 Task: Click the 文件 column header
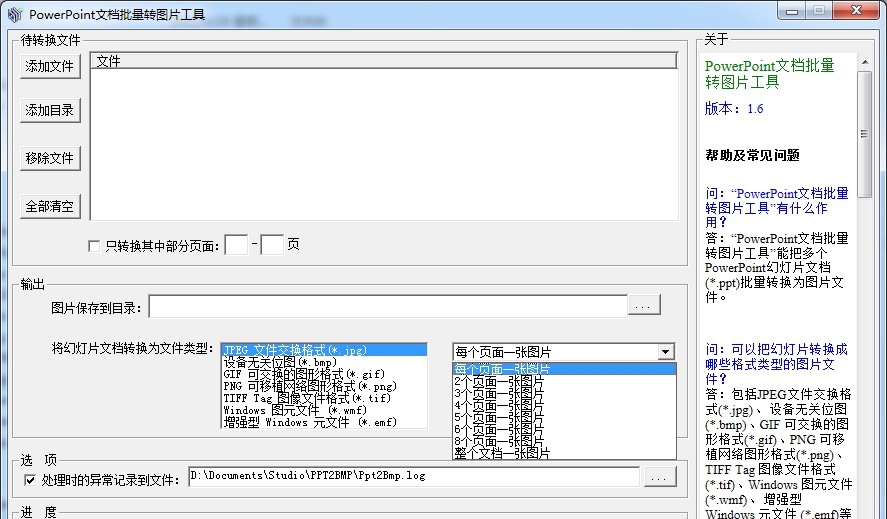[x=384, y=61]
